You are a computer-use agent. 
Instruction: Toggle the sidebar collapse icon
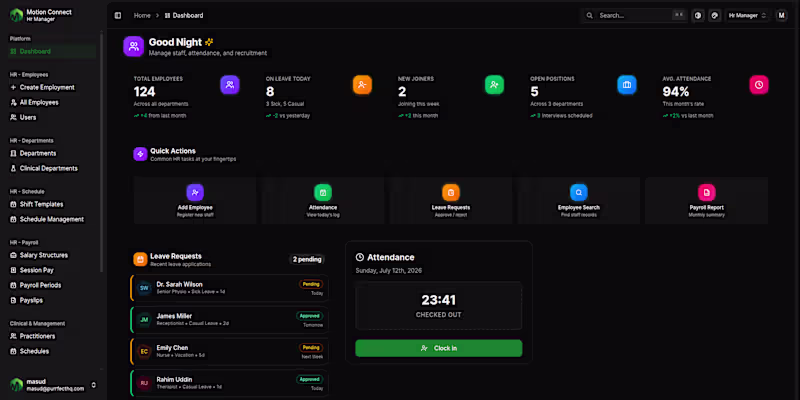click(x=118, y=15)
